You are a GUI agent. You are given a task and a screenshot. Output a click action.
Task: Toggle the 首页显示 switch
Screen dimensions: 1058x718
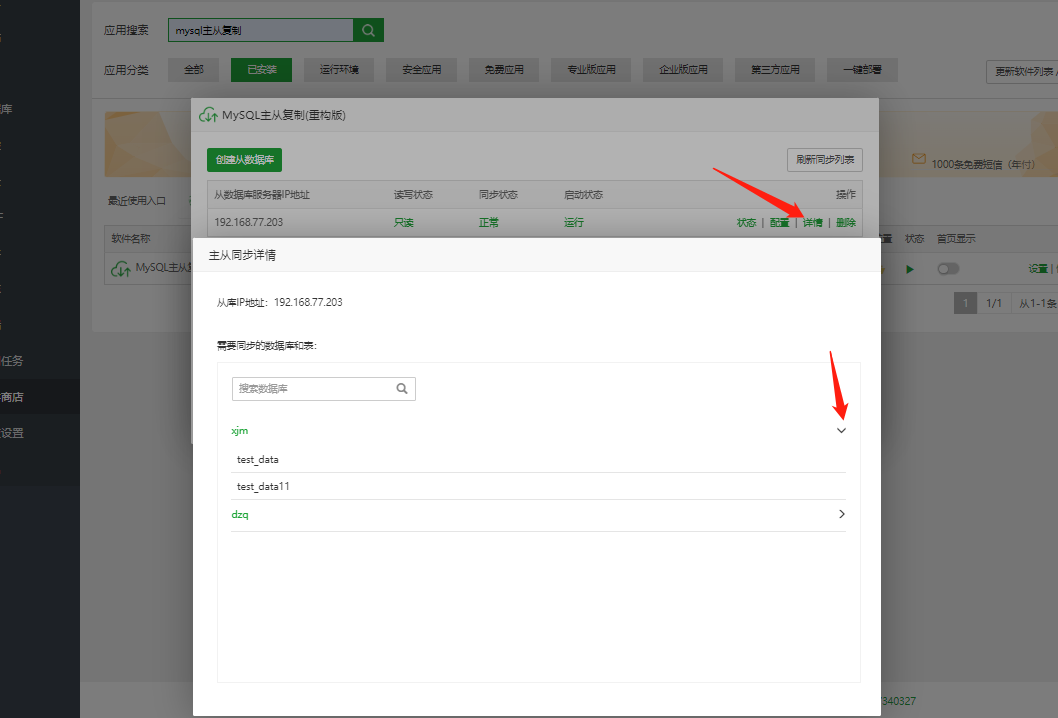948,269
